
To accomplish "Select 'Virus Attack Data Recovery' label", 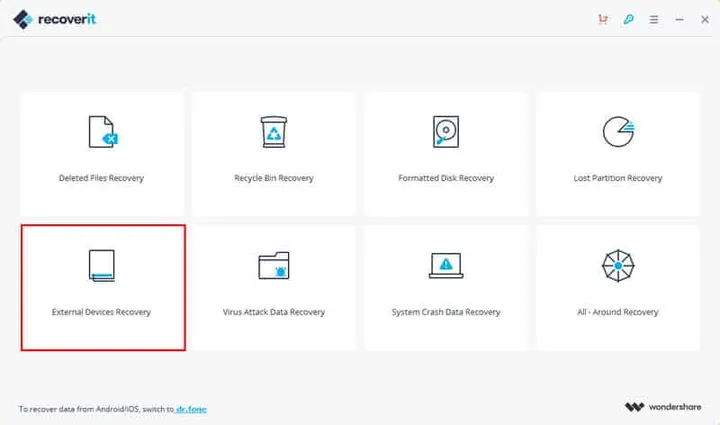I will [274, 312].
